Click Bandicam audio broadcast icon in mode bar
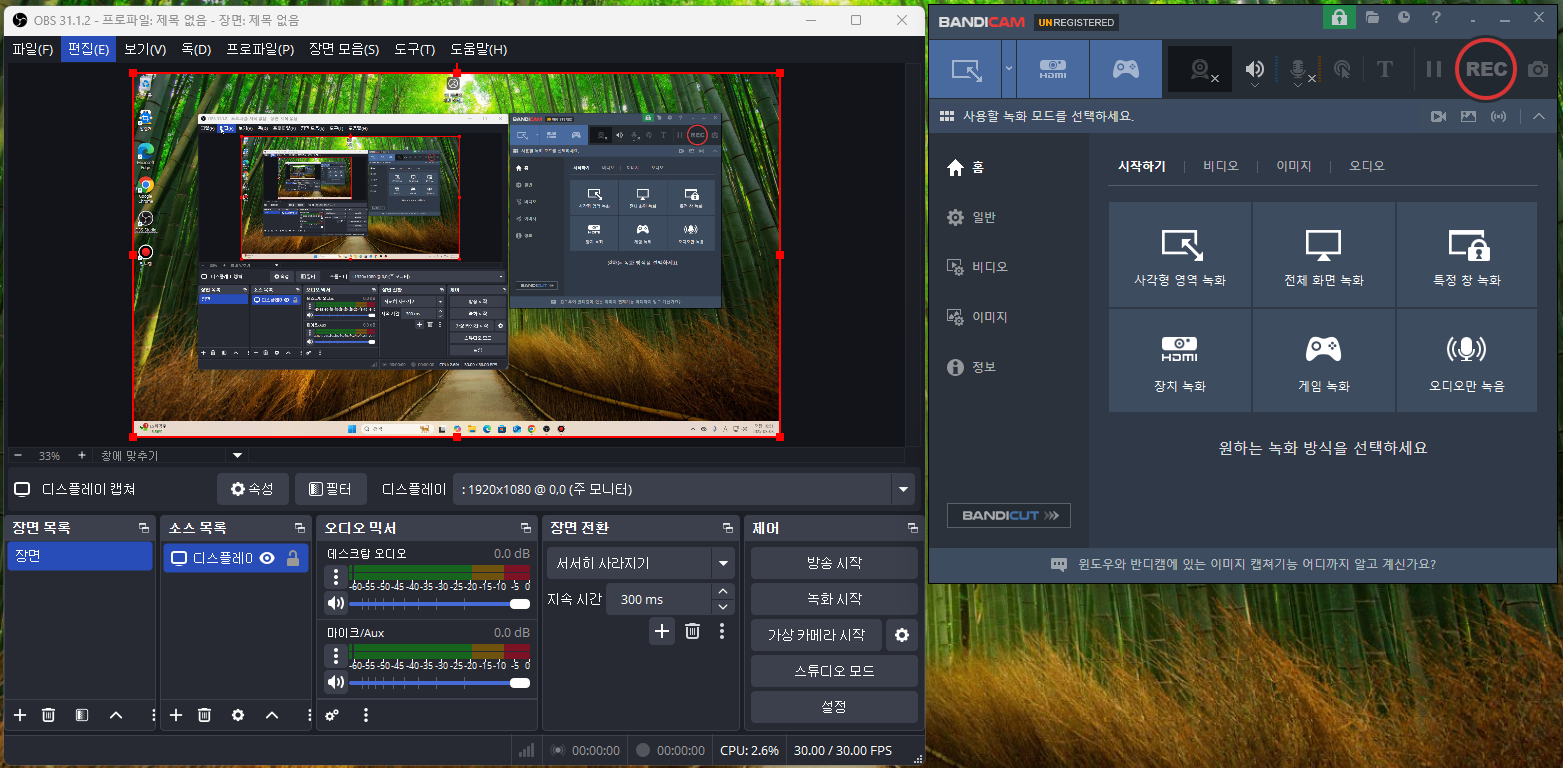1563x768 pixels. pyautogui.click(x=1498, y=116)
